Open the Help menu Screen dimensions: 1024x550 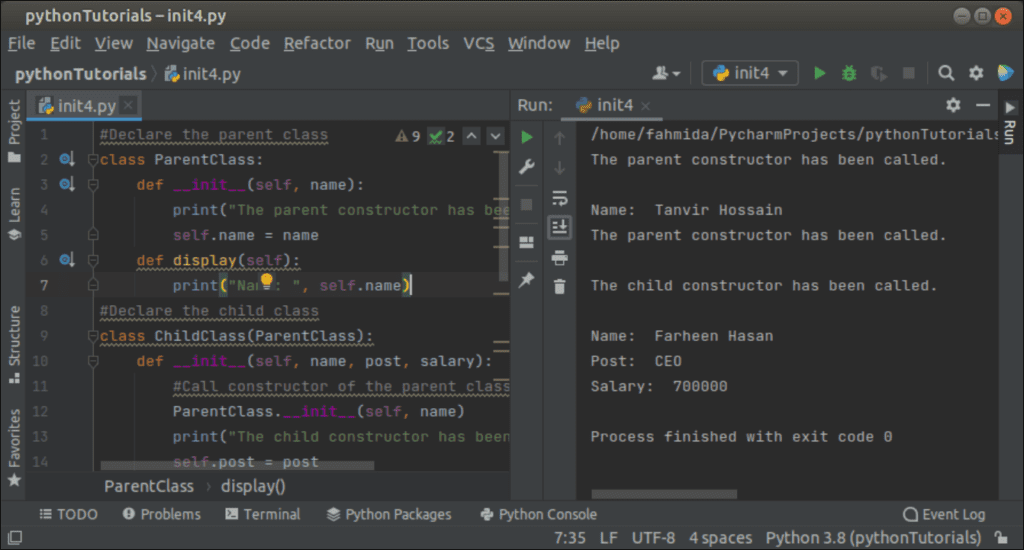click(601, 43)
